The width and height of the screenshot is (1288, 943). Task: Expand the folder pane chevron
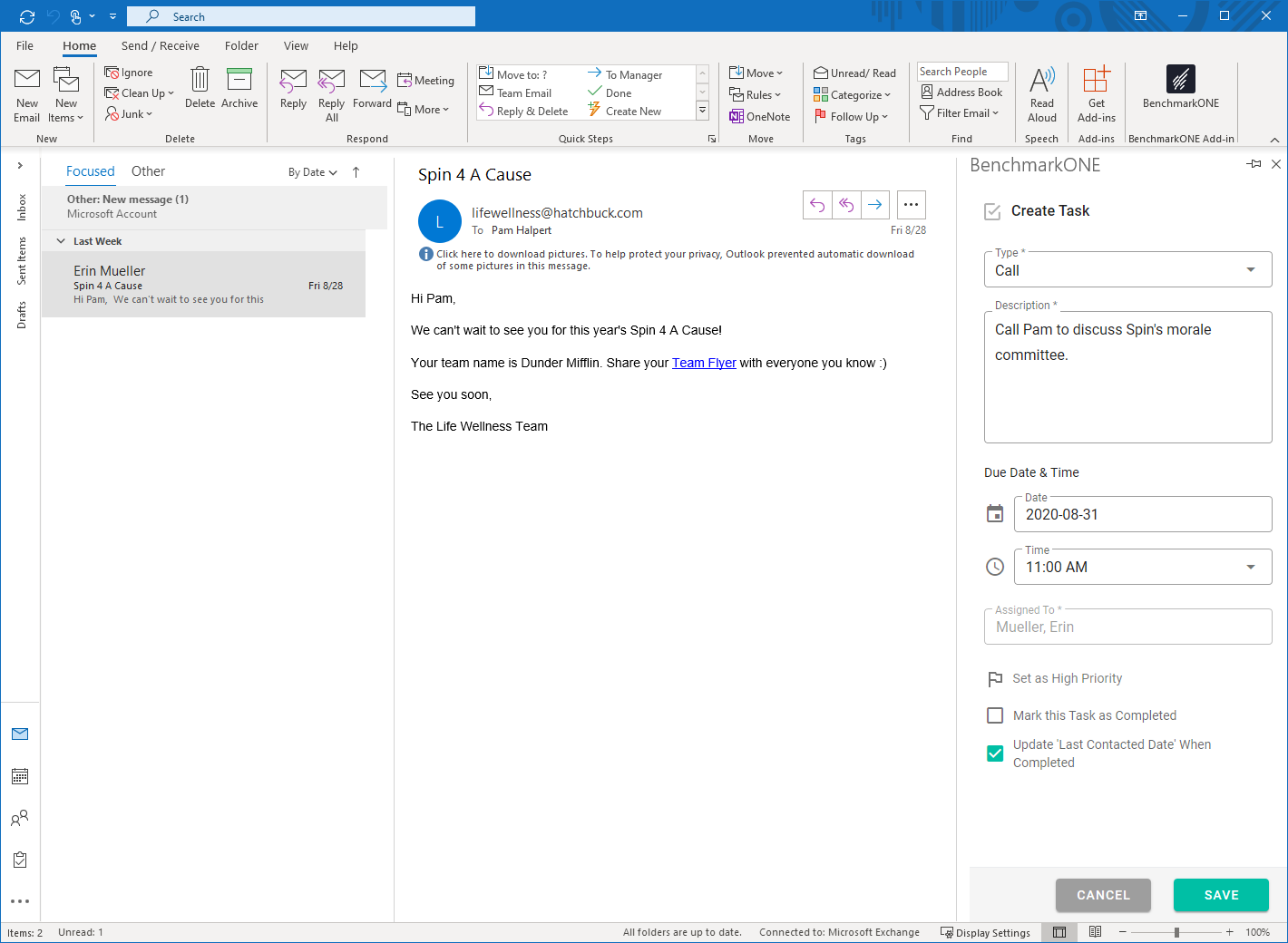(x=20, y=165)
